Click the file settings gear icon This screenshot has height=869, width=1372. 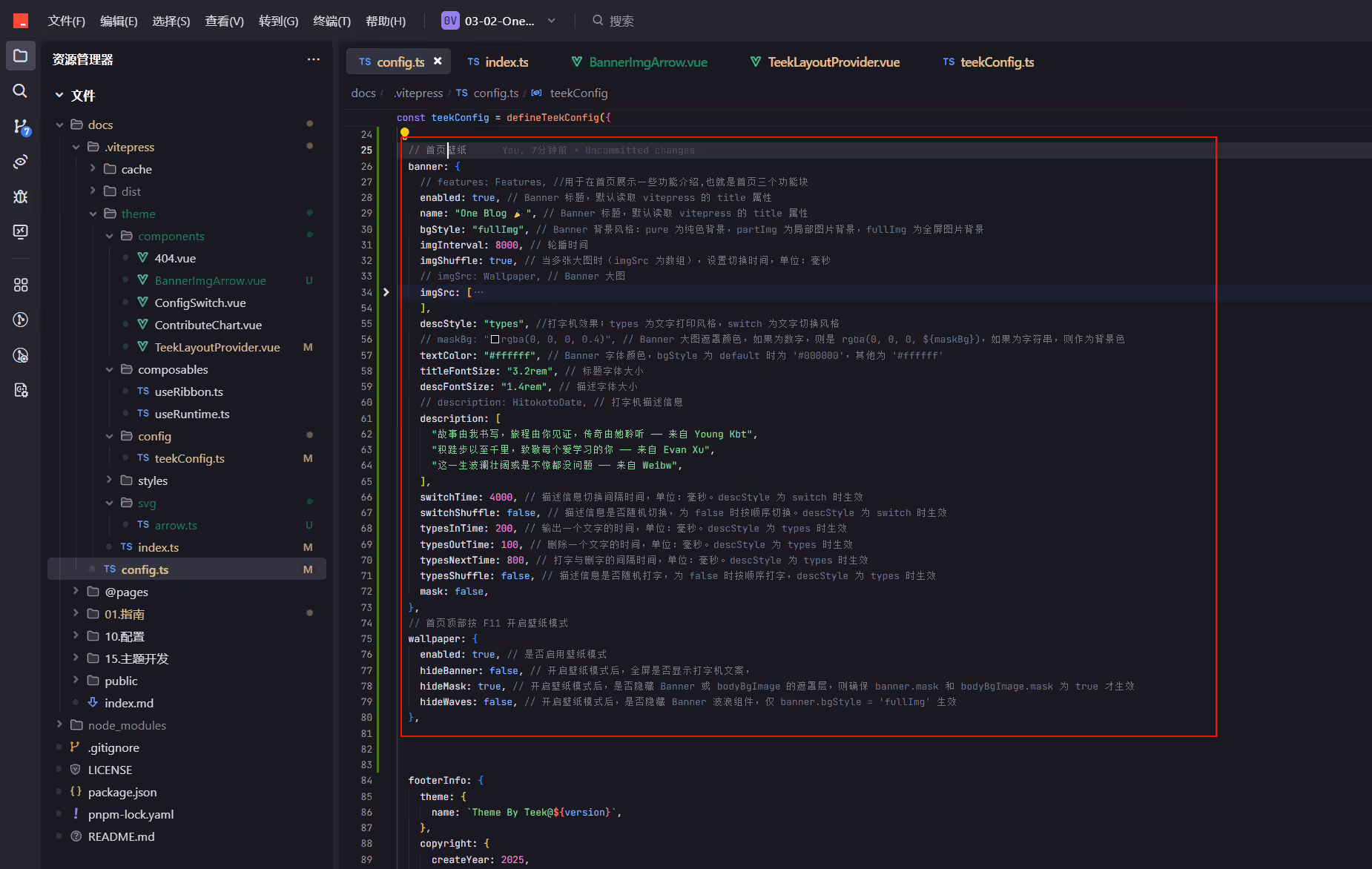pyautogui.click(x=21, y=390)
